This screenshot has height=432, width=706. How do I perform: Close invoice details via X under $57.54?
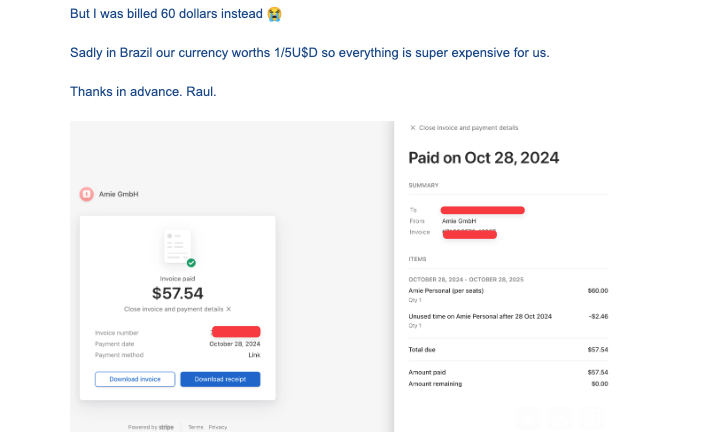[x=229, y=309]
